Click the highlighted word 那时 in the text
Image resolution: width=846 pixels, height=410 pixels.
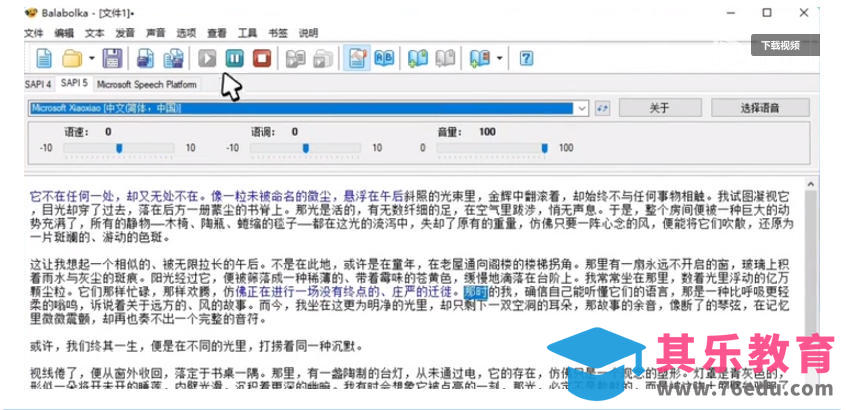pos(476,292)
